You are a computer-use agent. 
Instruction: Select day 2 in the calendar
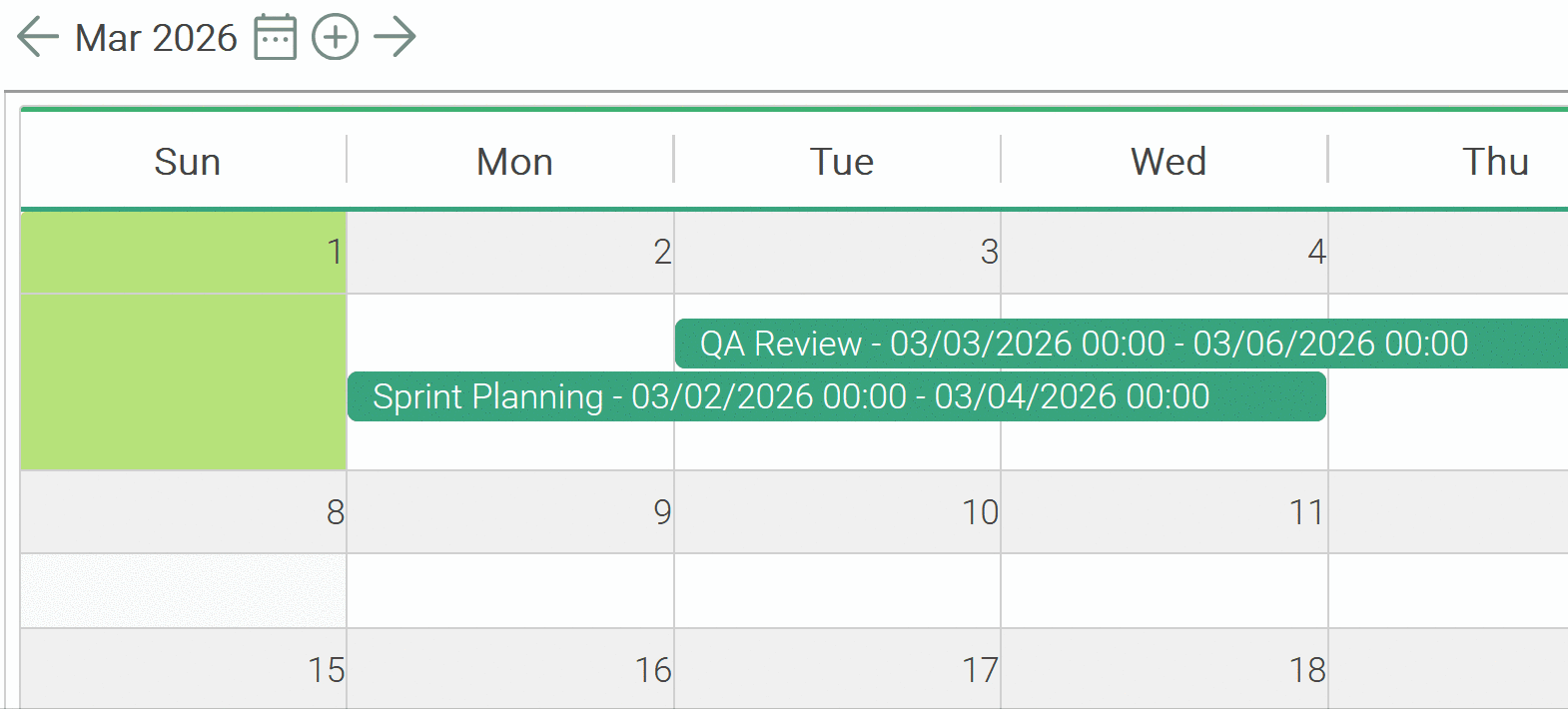(x=510, y=253)
